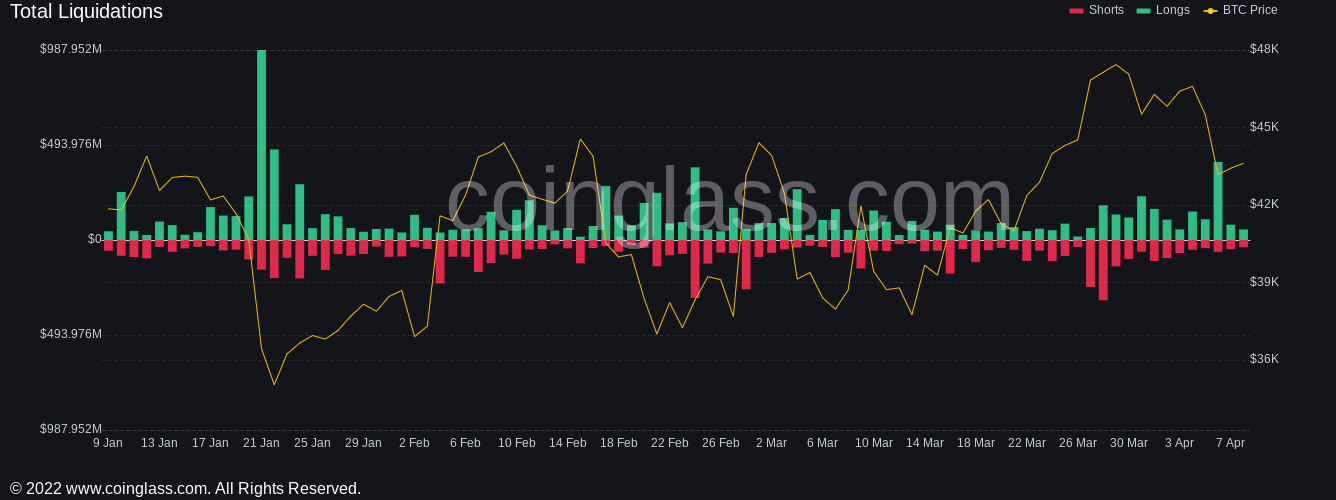Image resolution: width=1336 pixels, height=500 pixels.
Task: Click the 7 Apr date label
Action: click(x=1230, y=443)
